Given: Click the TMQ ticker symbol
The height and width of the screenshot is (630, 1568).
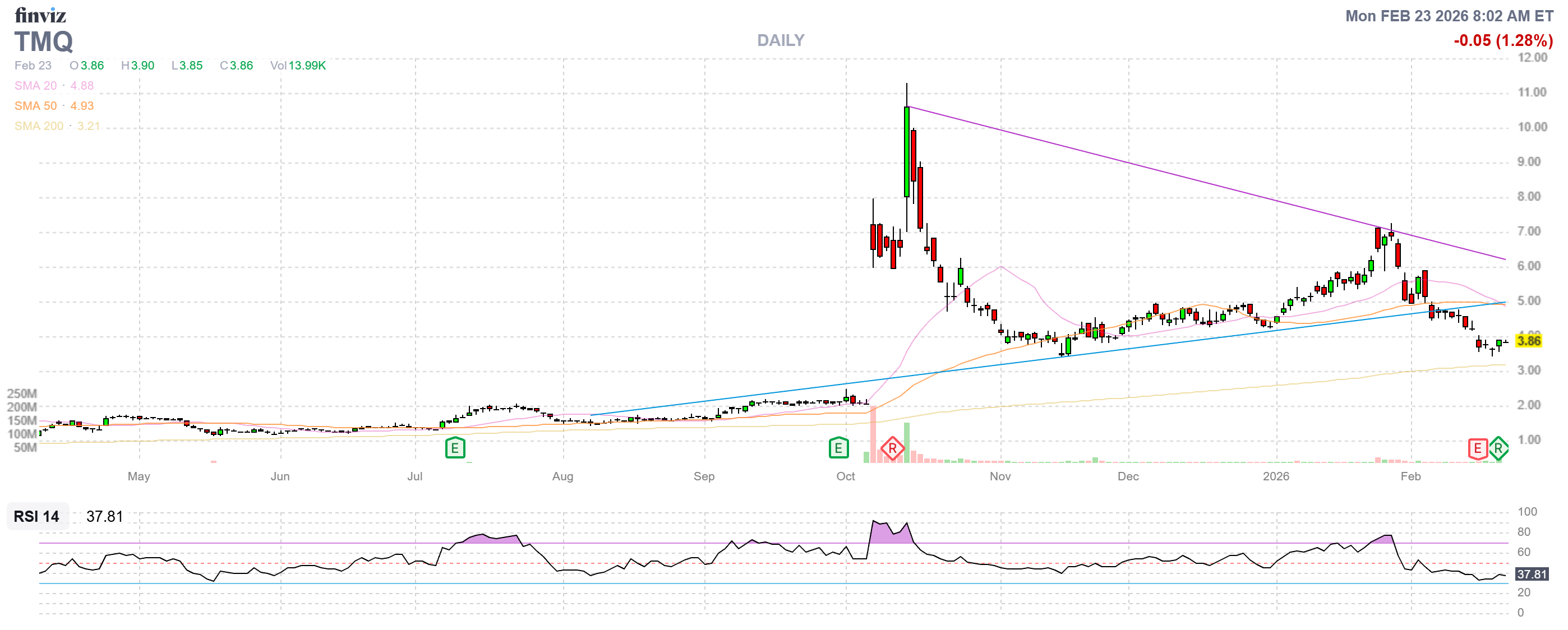Looking at the screenshot, I should tap(44, 41).
